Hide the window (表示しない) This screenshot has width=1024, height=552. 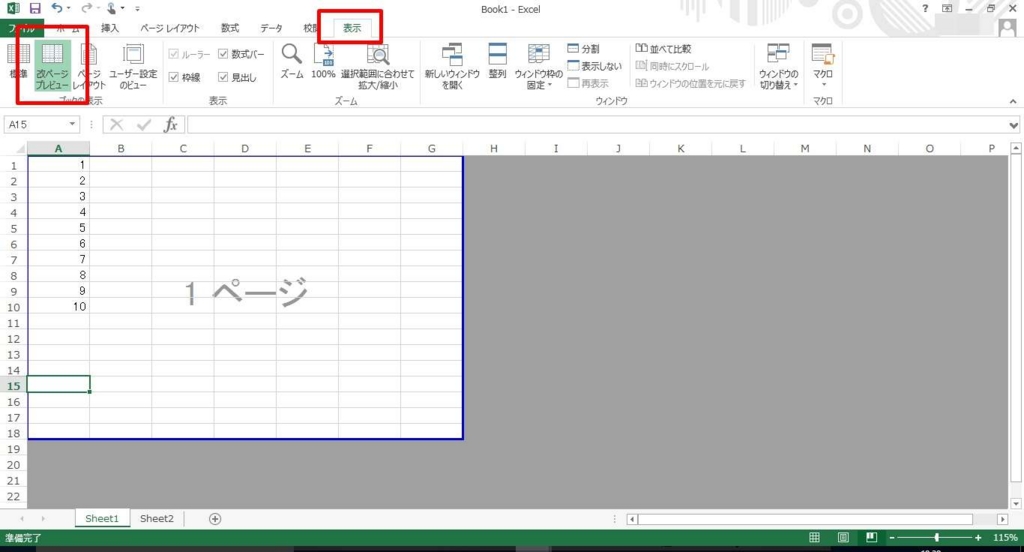click(594, 66)
